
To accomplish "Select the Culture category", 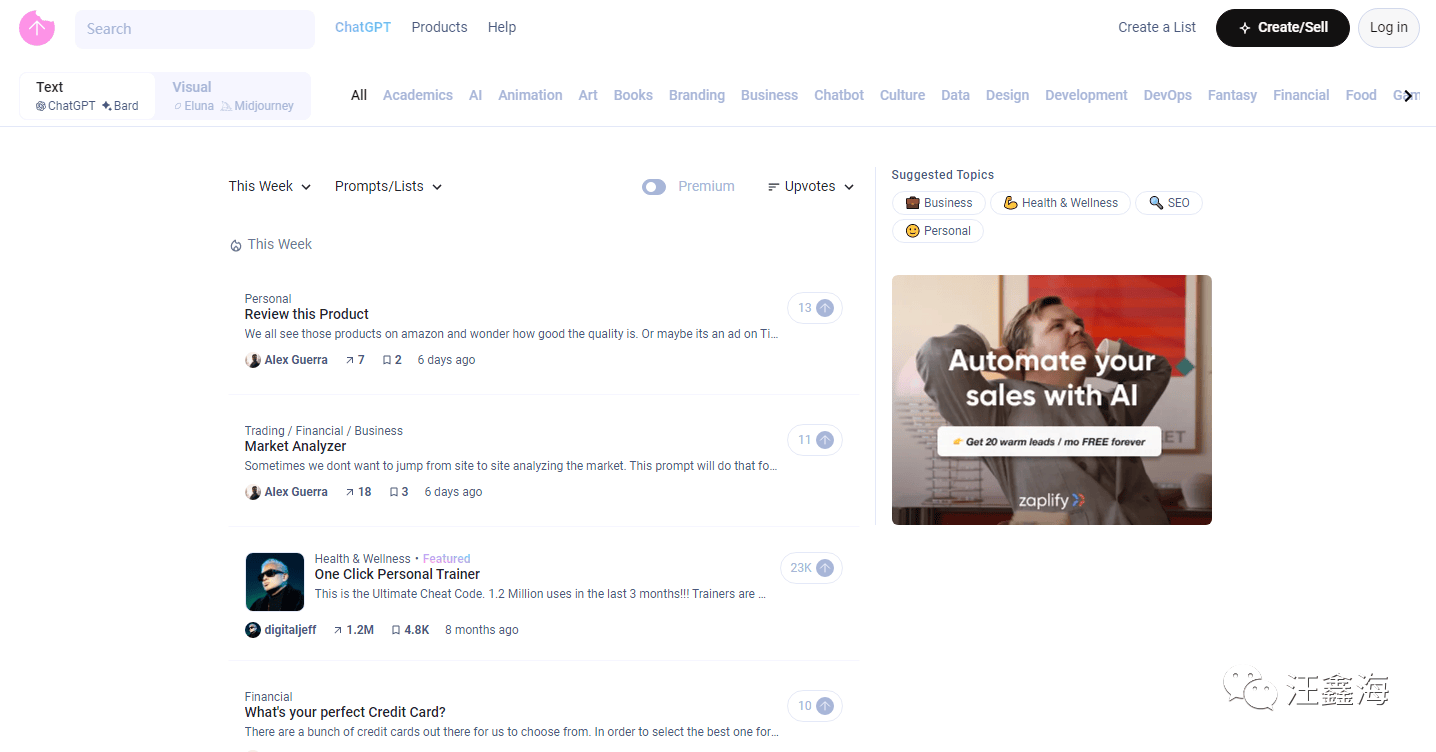I will (x=902, y=95).
